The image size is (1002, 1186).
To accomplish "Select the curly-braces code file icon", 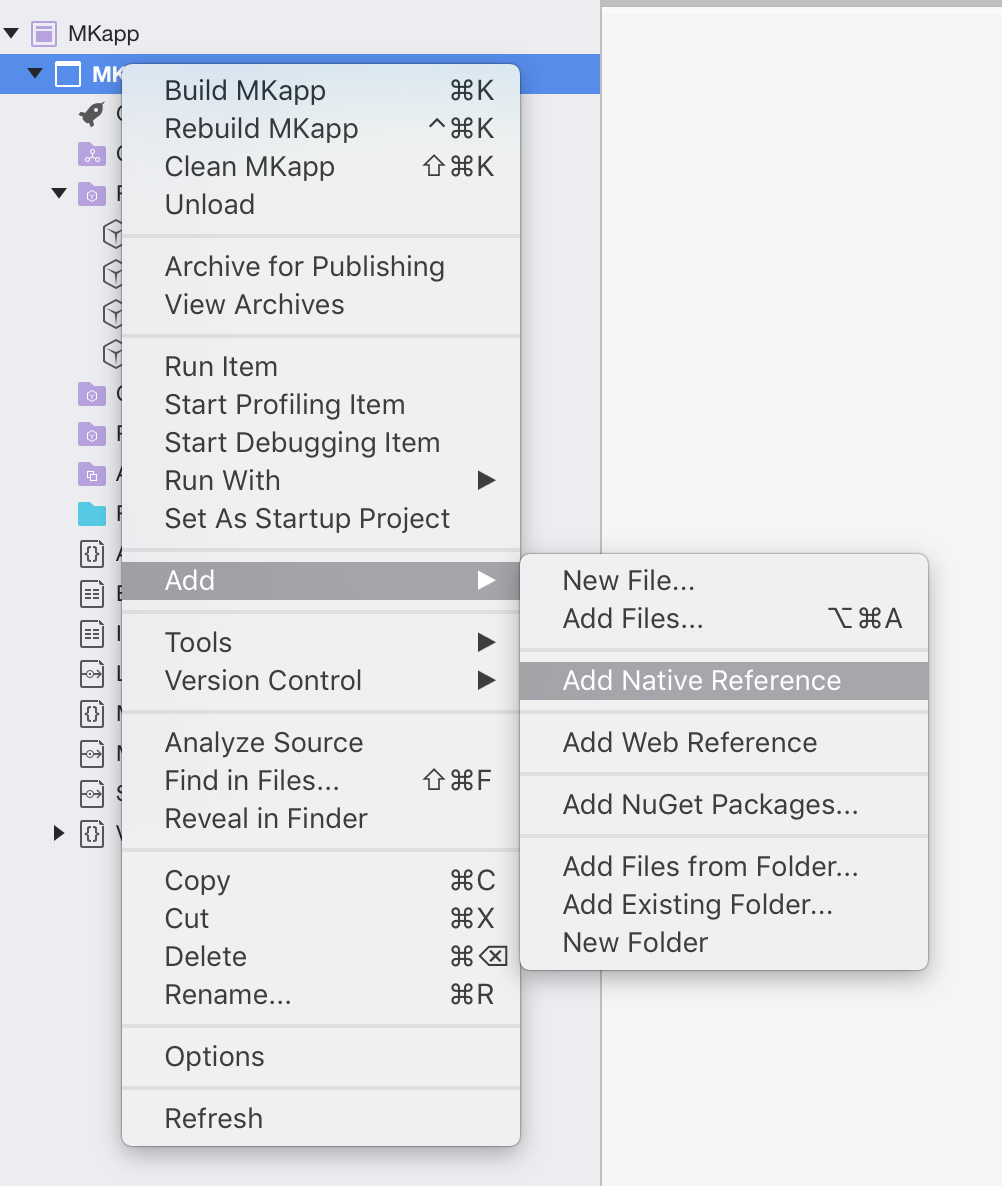I will (x=90, y=554).
